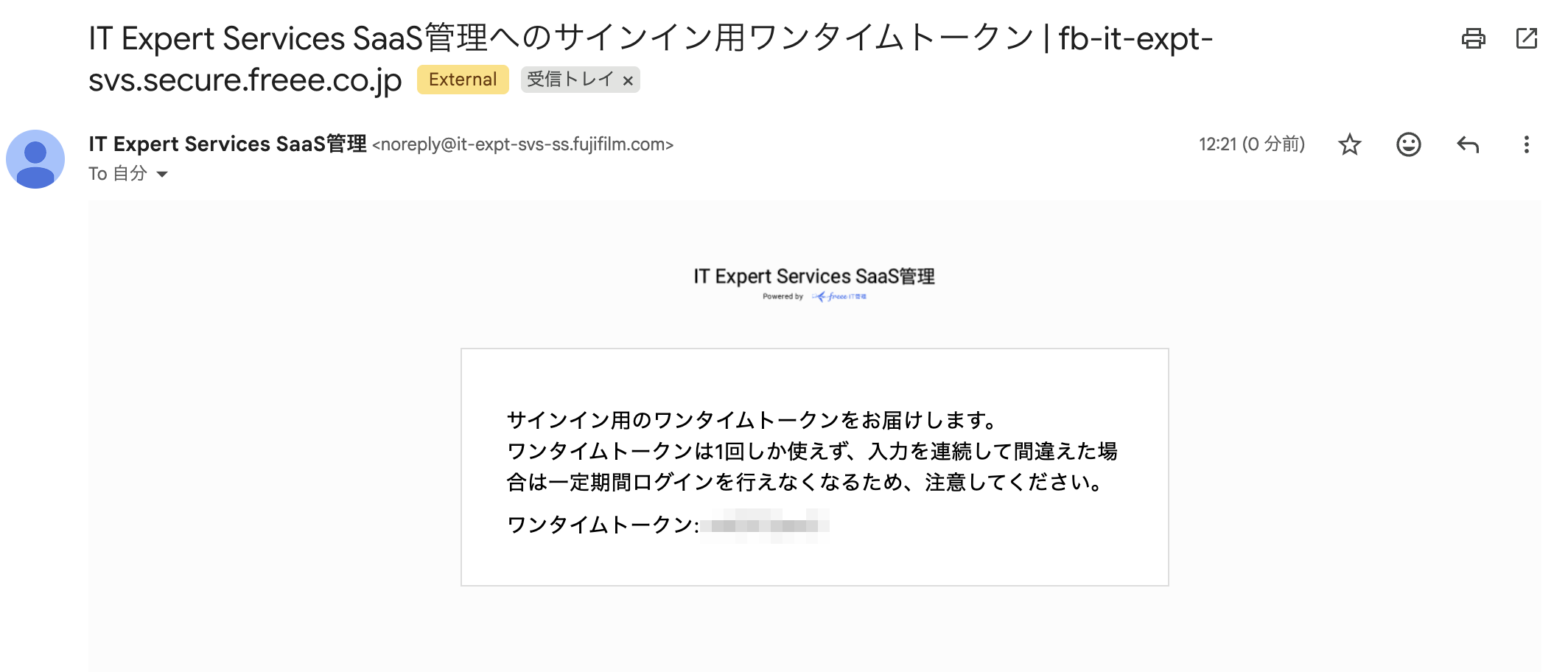Print this email with the printer icon
Viewport: 1568px width, 672px height.
[1473, 38]
